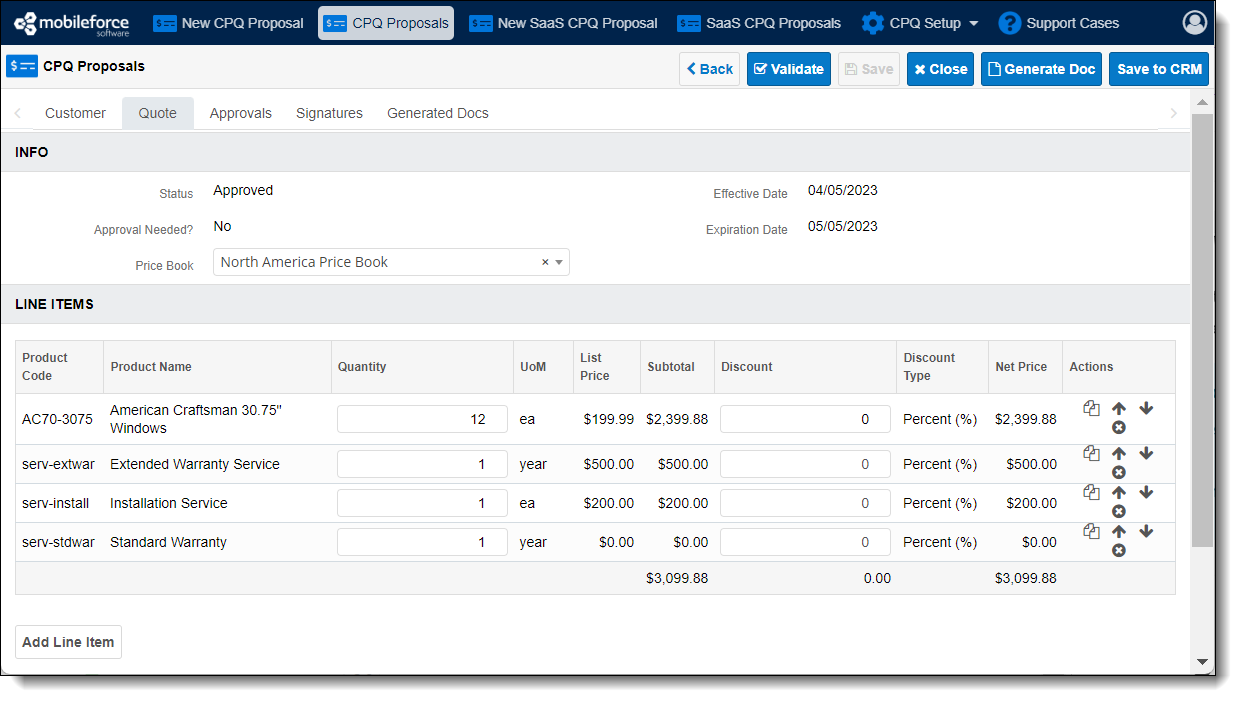Click the Close button in toolbar

pyautogui.click(x=940, y=69)
